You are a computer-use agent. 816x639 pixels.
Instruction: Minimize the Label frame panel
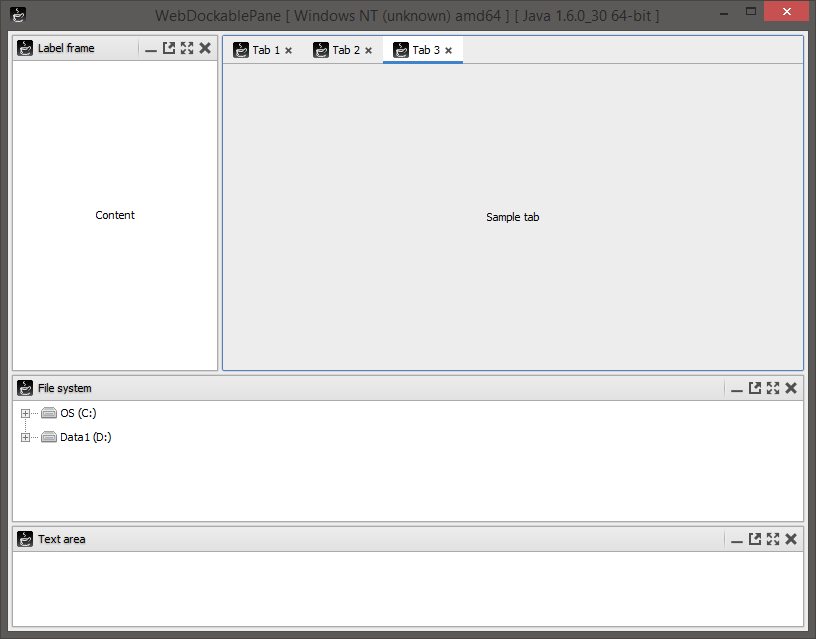151,47
